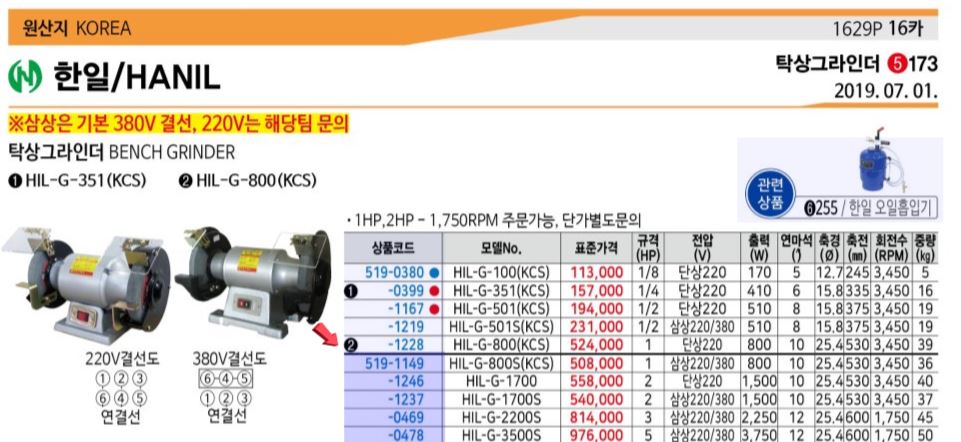Select product code -1167
The image size is (961, 442).
(405, 308)
